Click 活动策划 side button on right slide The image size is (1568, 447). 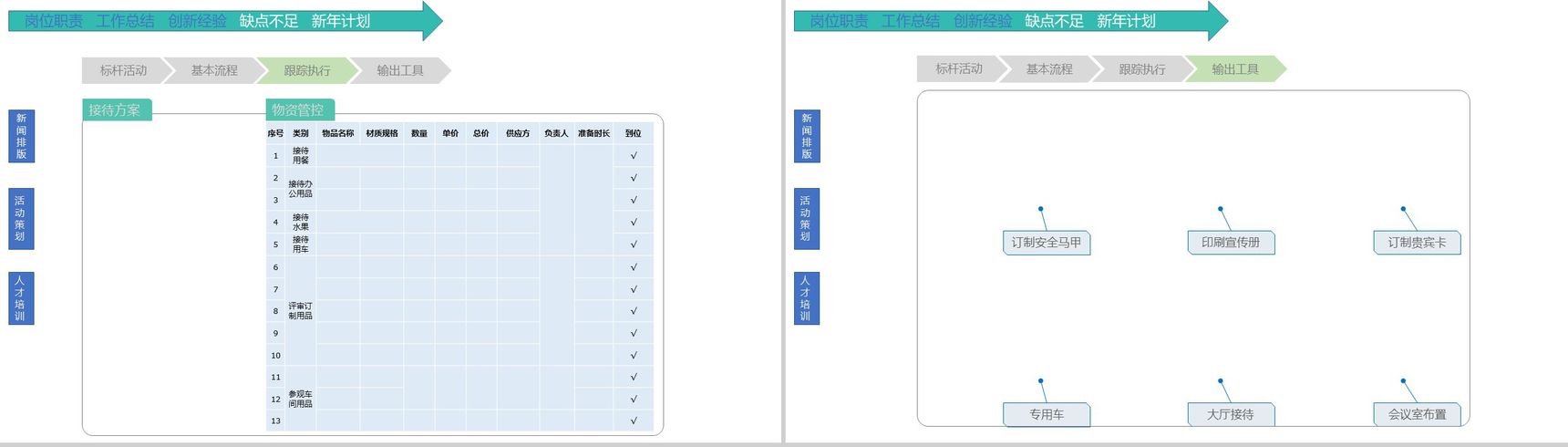point(807,218)
